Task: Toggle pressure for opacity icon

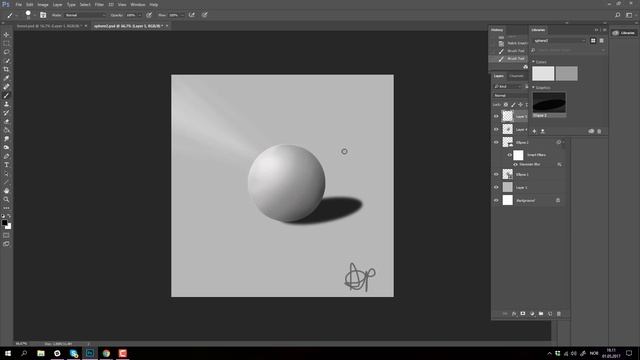Action: coord(149,15)
